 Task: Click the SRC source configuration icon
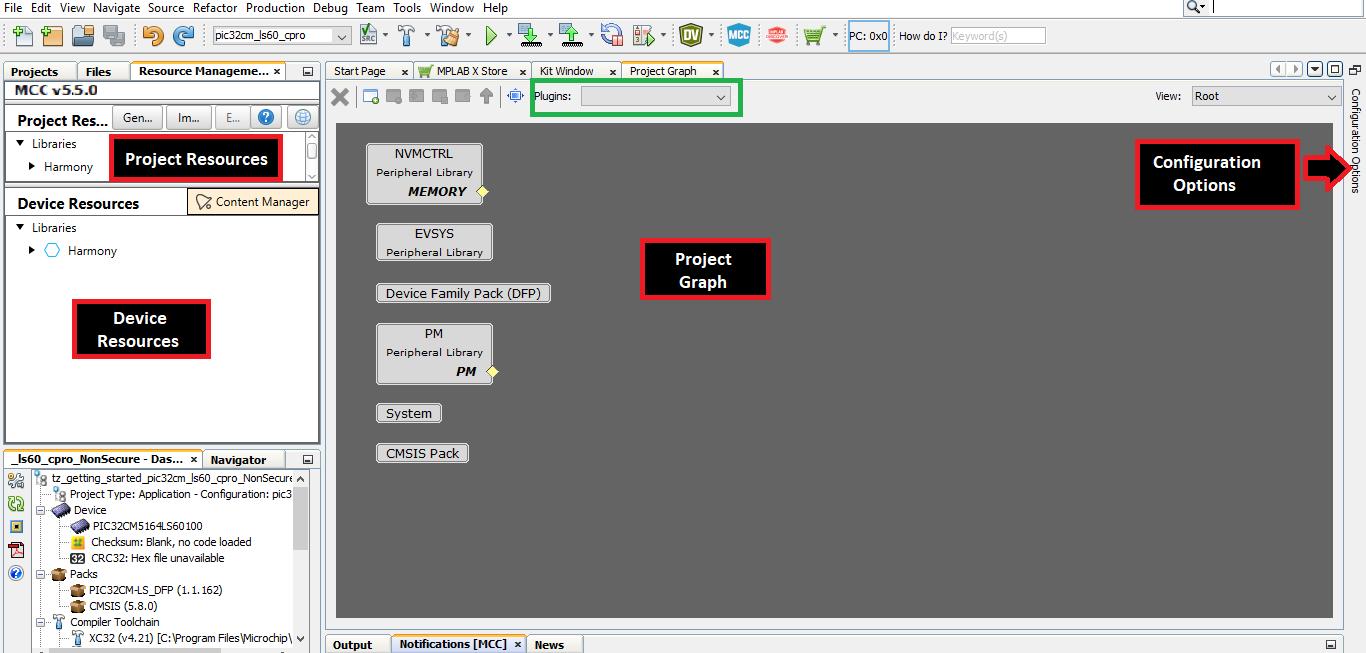(368, 36)
